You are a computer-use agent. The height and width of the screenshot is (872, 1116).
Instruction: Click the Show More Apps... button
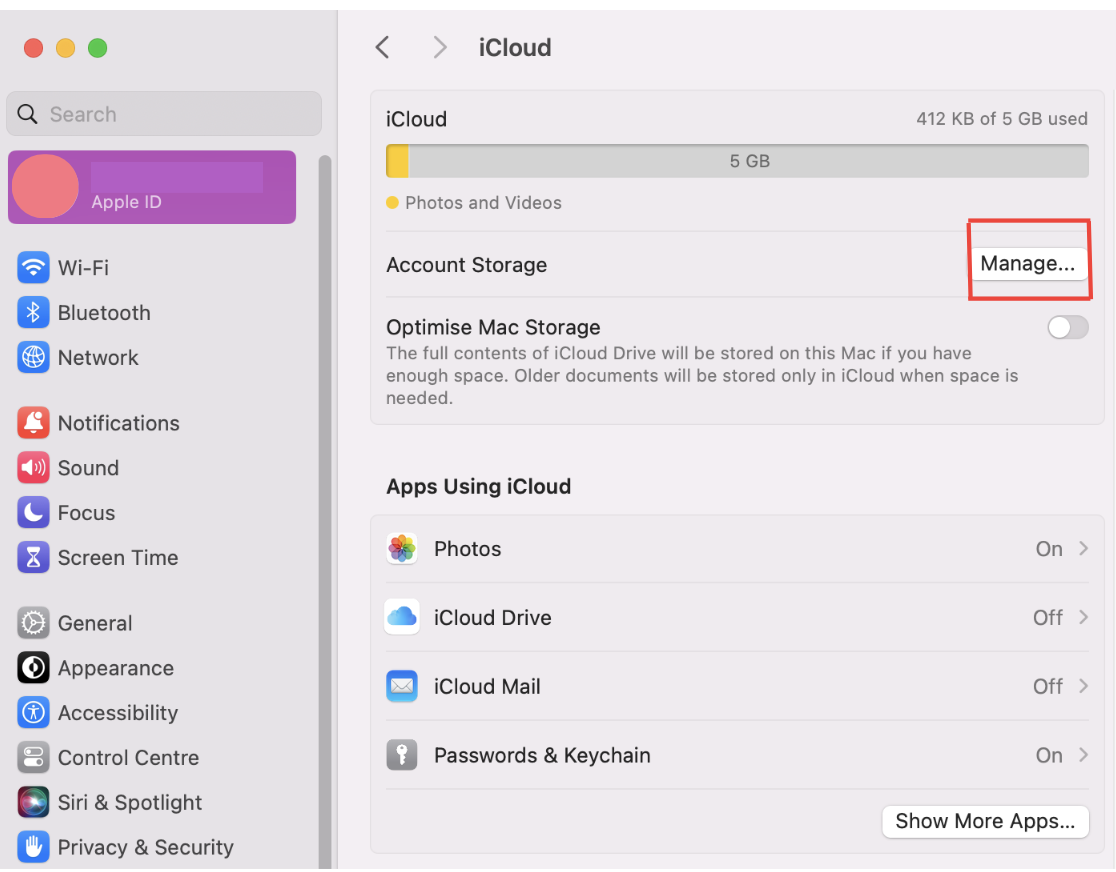point(985,821)
